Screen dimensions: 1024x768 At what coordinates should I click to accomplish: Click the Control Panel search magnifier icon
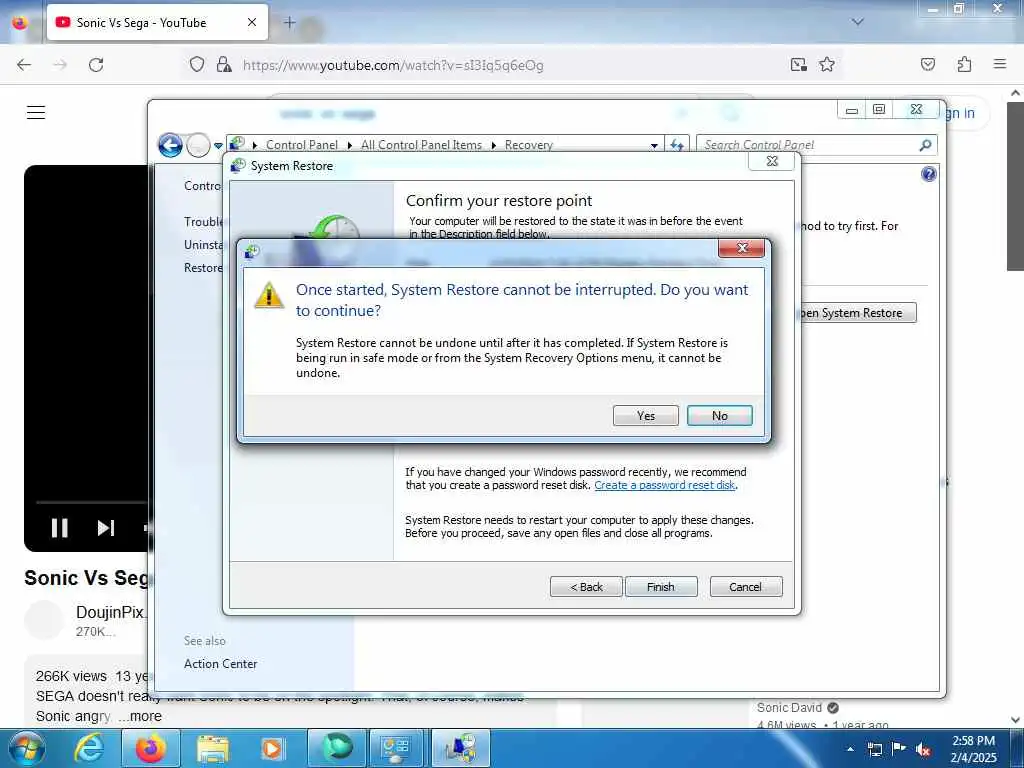tap(925, 145)
